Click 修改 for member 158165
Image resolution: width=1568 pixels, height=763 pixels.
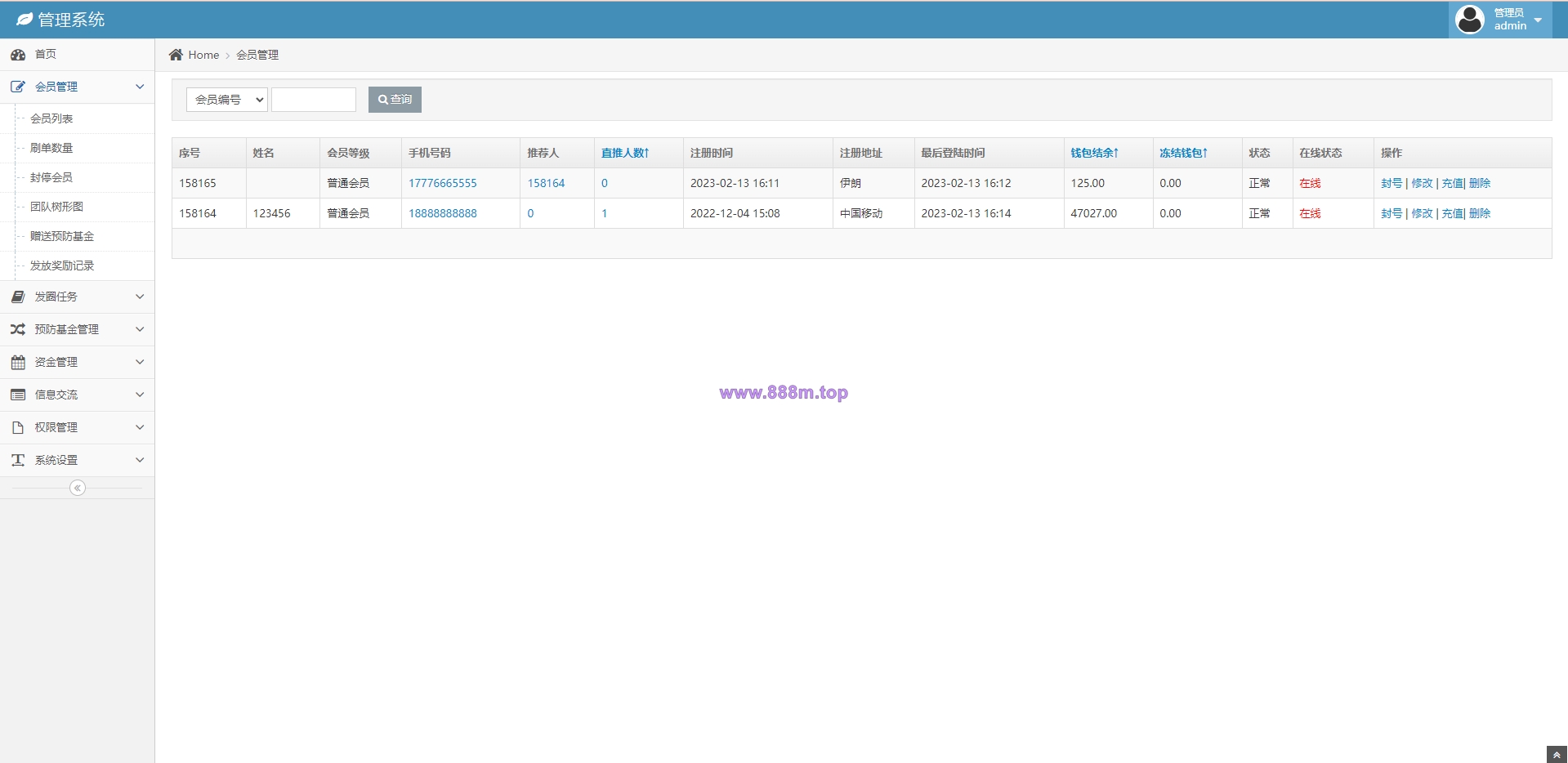[x=1423, y=183]
